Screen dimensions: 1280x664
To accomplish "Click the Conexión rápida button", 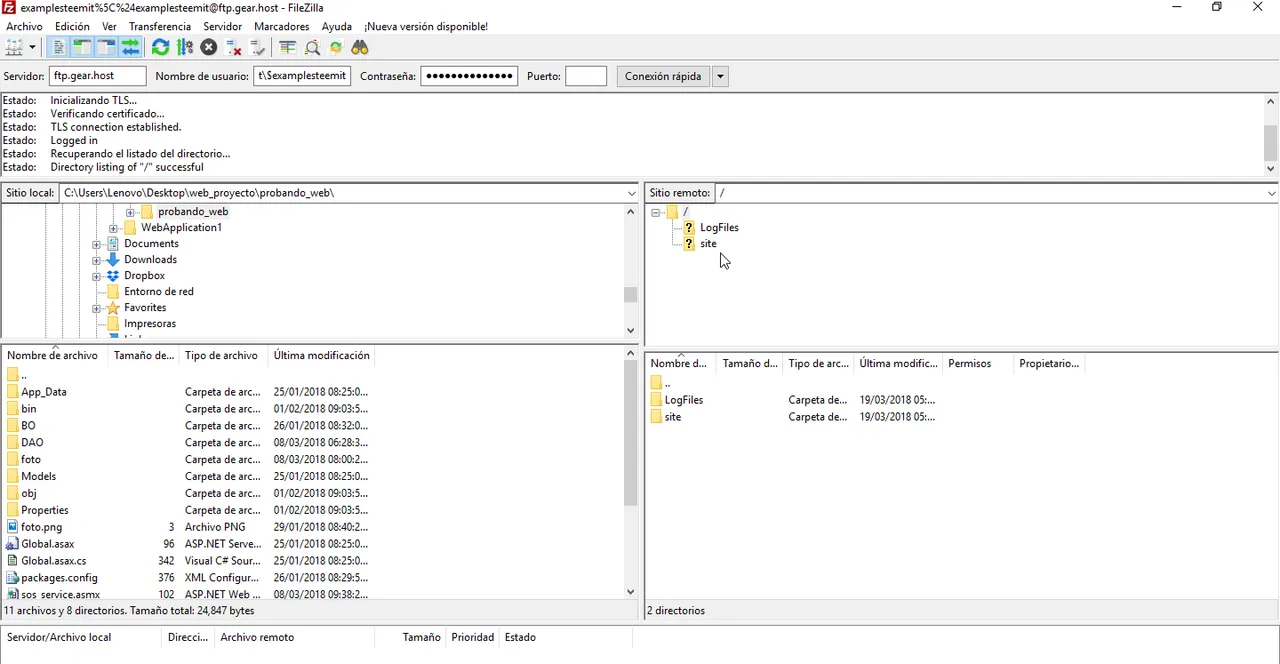I will pos(663,76).
